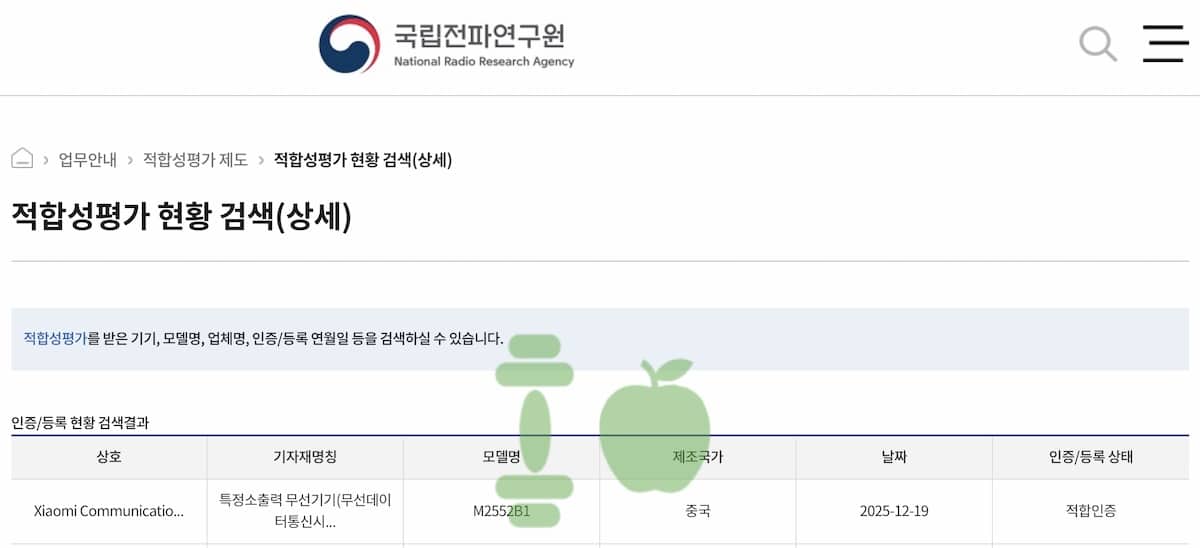This screenshot has width=1200, height=548.
Task: Click the 기자재명칭 column header
Action: click(305, 457)
